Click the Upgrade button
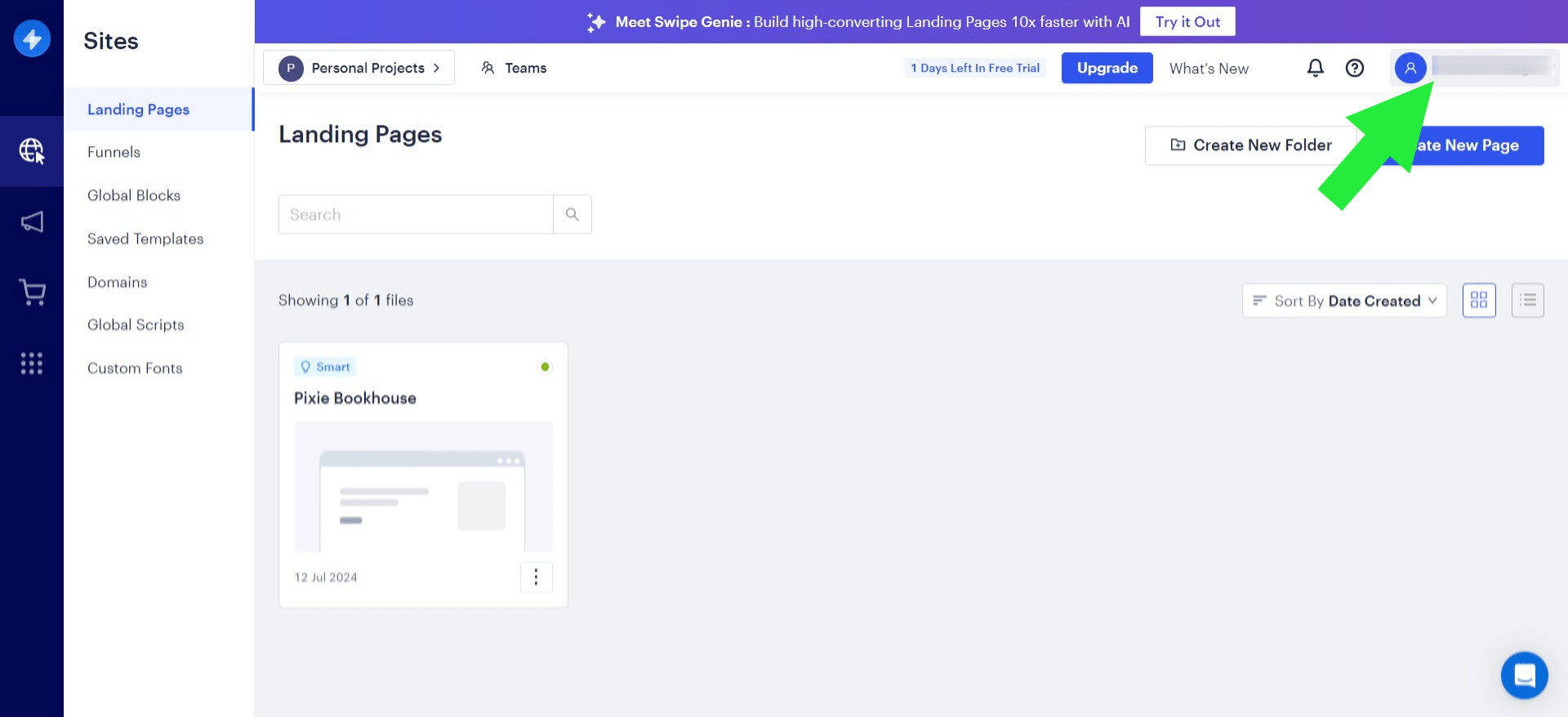Image resolution: width=1568 pixels, height=717 pixels. pos(1107,68)
